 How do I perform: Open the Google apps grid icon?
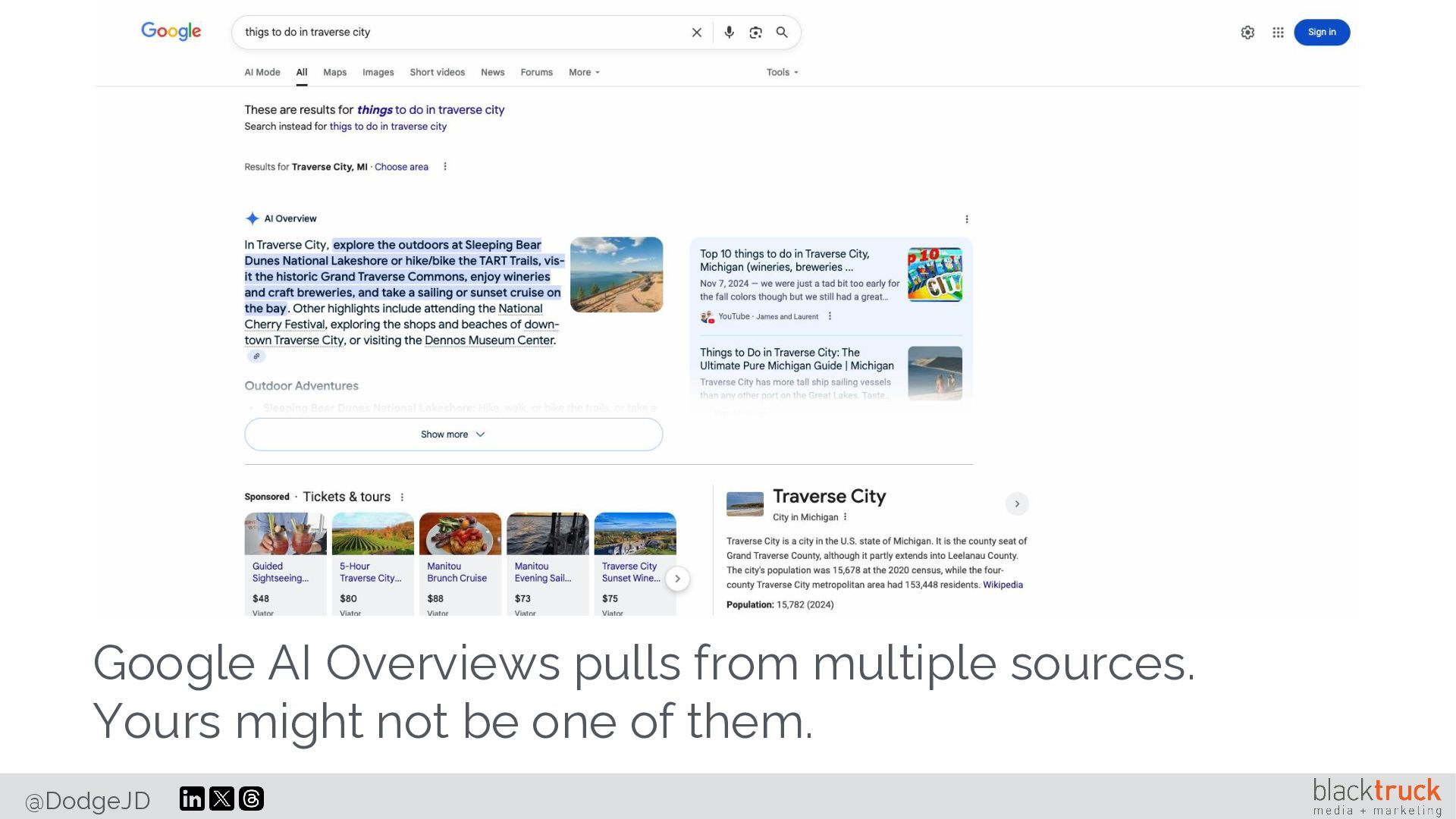[x=1278, y=33]
